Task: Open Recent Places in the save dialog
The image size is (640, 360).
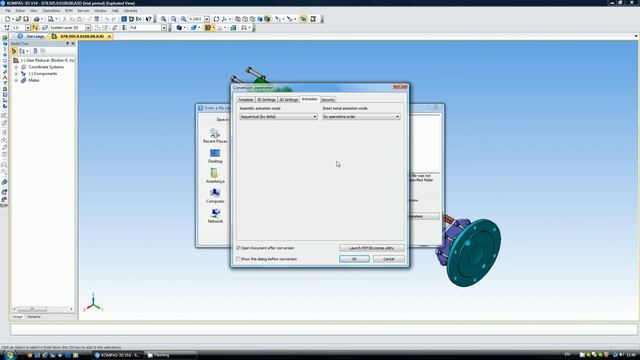Action: (x=215, y=136)
